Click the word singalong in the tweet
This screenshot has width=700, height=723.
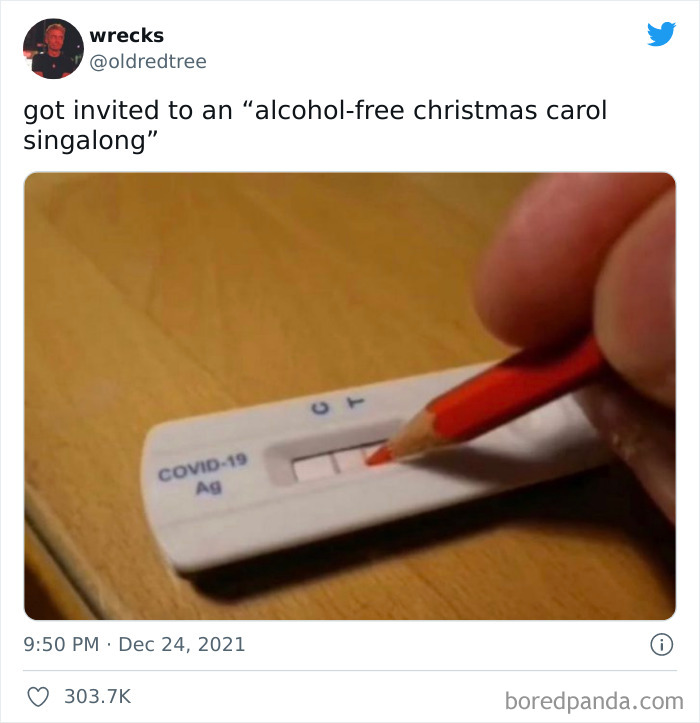coord(84,141)
